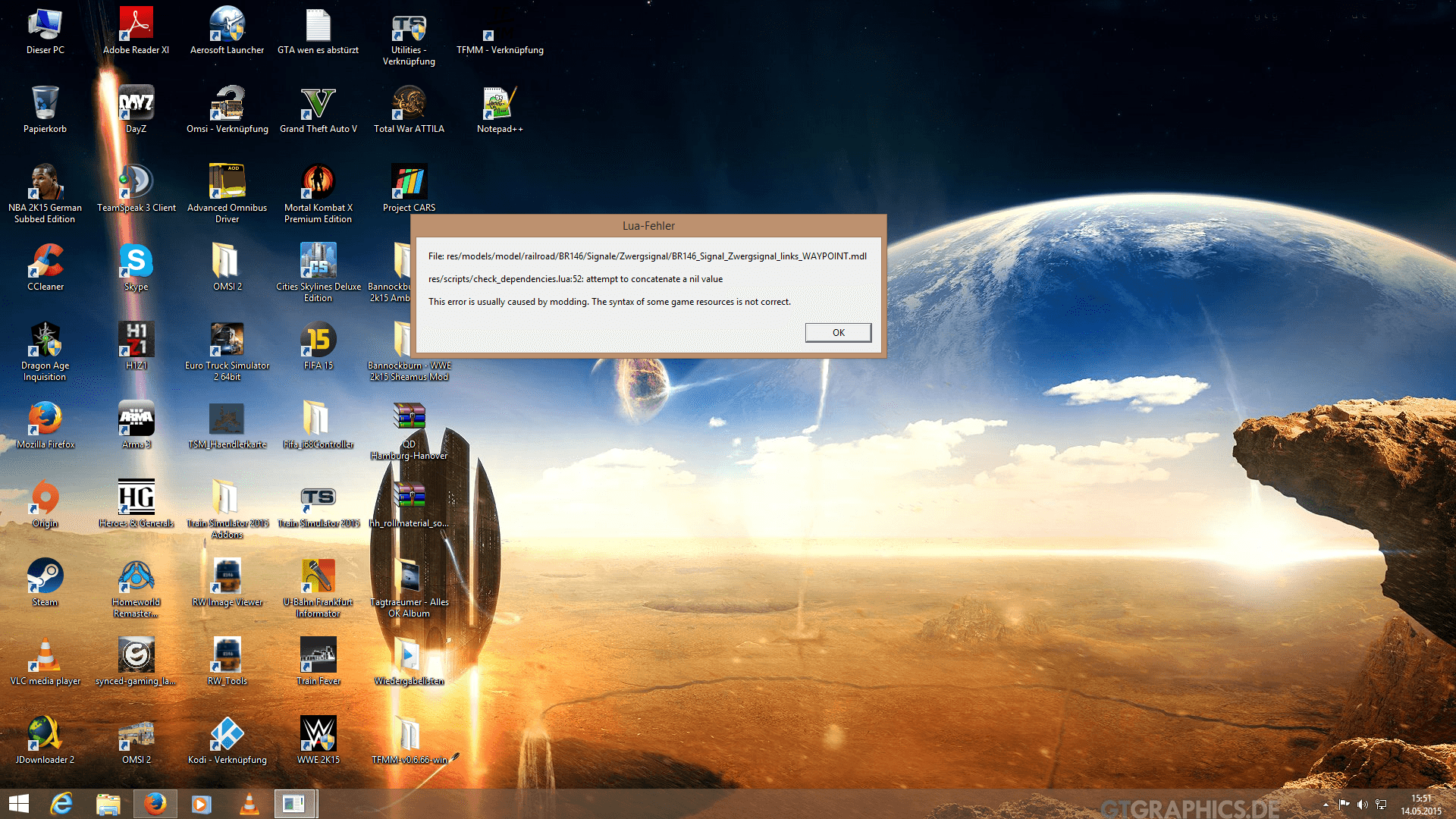Switch to Firefox in the taskbar
Viewport: 1456px width, 819px height.
tap(155, 804)
